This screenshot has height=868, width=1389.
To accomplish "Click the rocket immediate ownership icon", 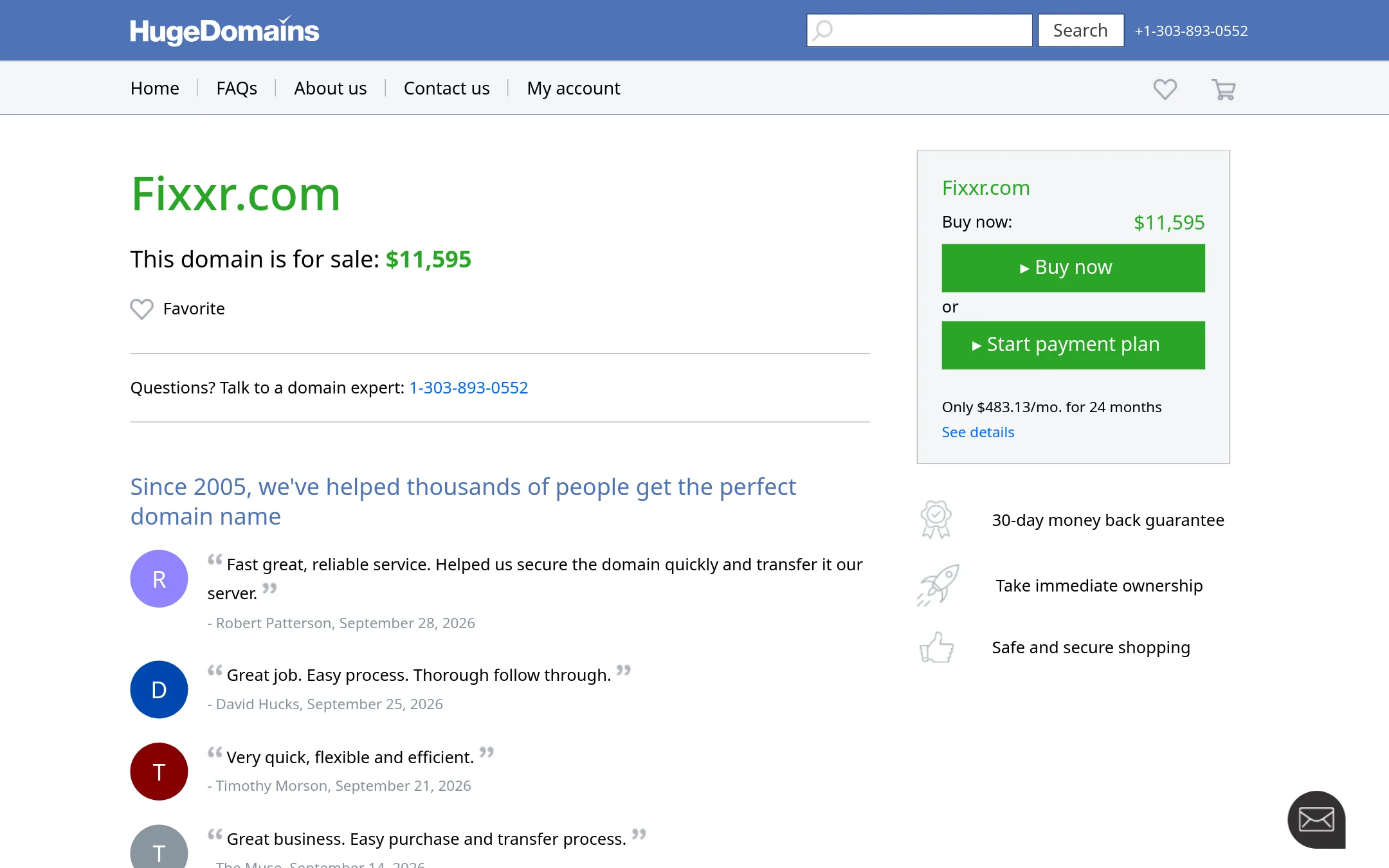I will click(x=938, y=585).
